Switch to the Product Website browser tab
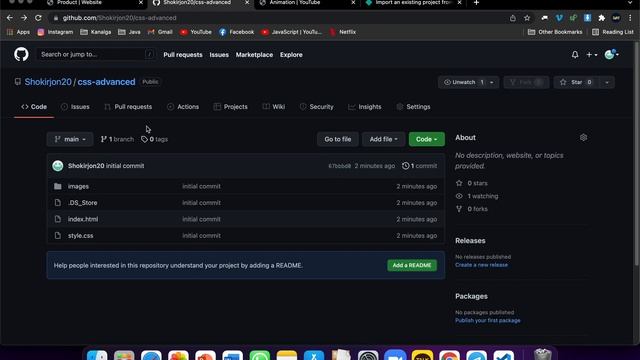Viewport: 640px width, 360px height. [94, 3]
